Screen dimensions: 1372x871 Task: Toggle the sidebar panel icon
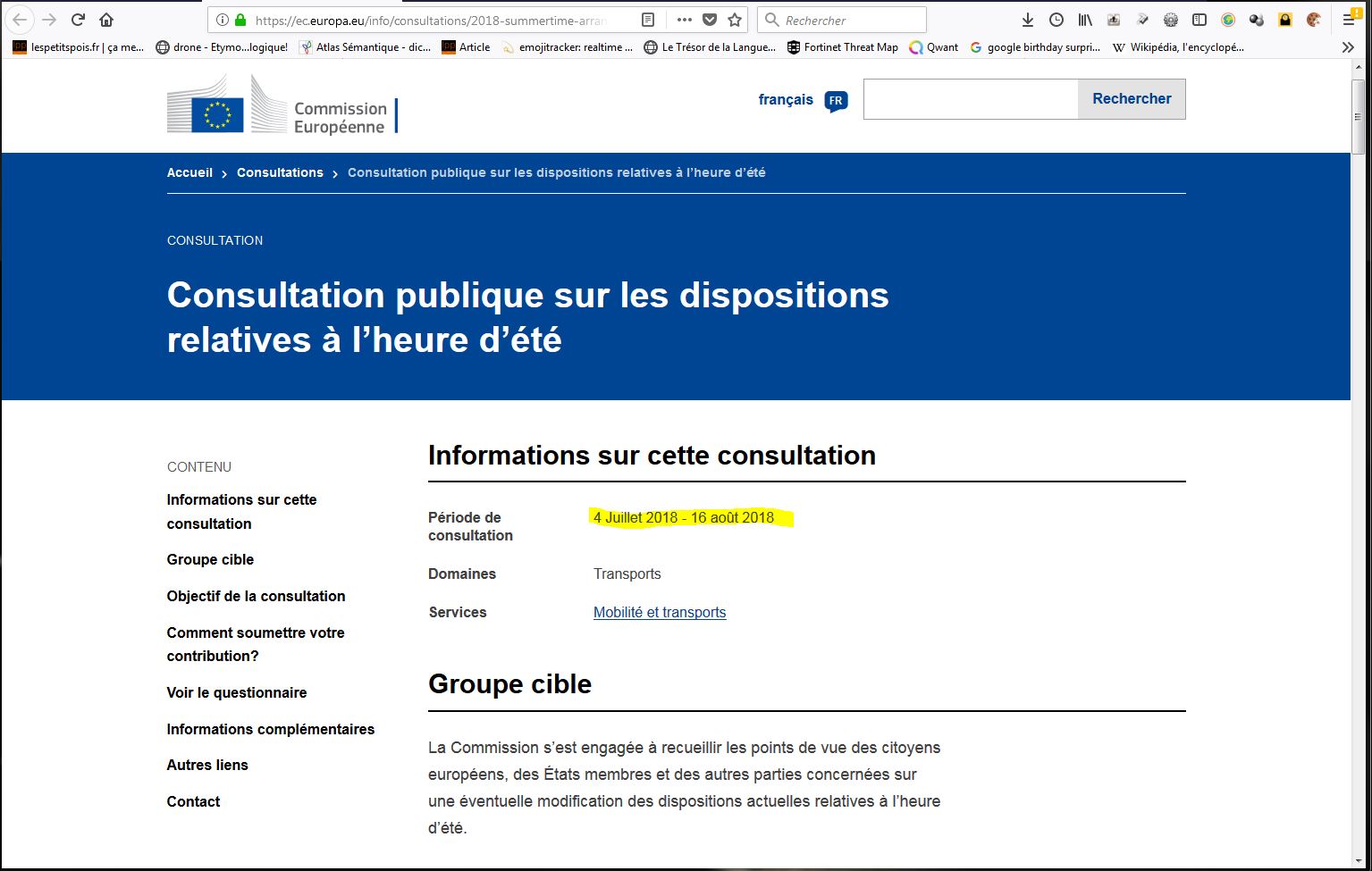[x=1199, y=20]
